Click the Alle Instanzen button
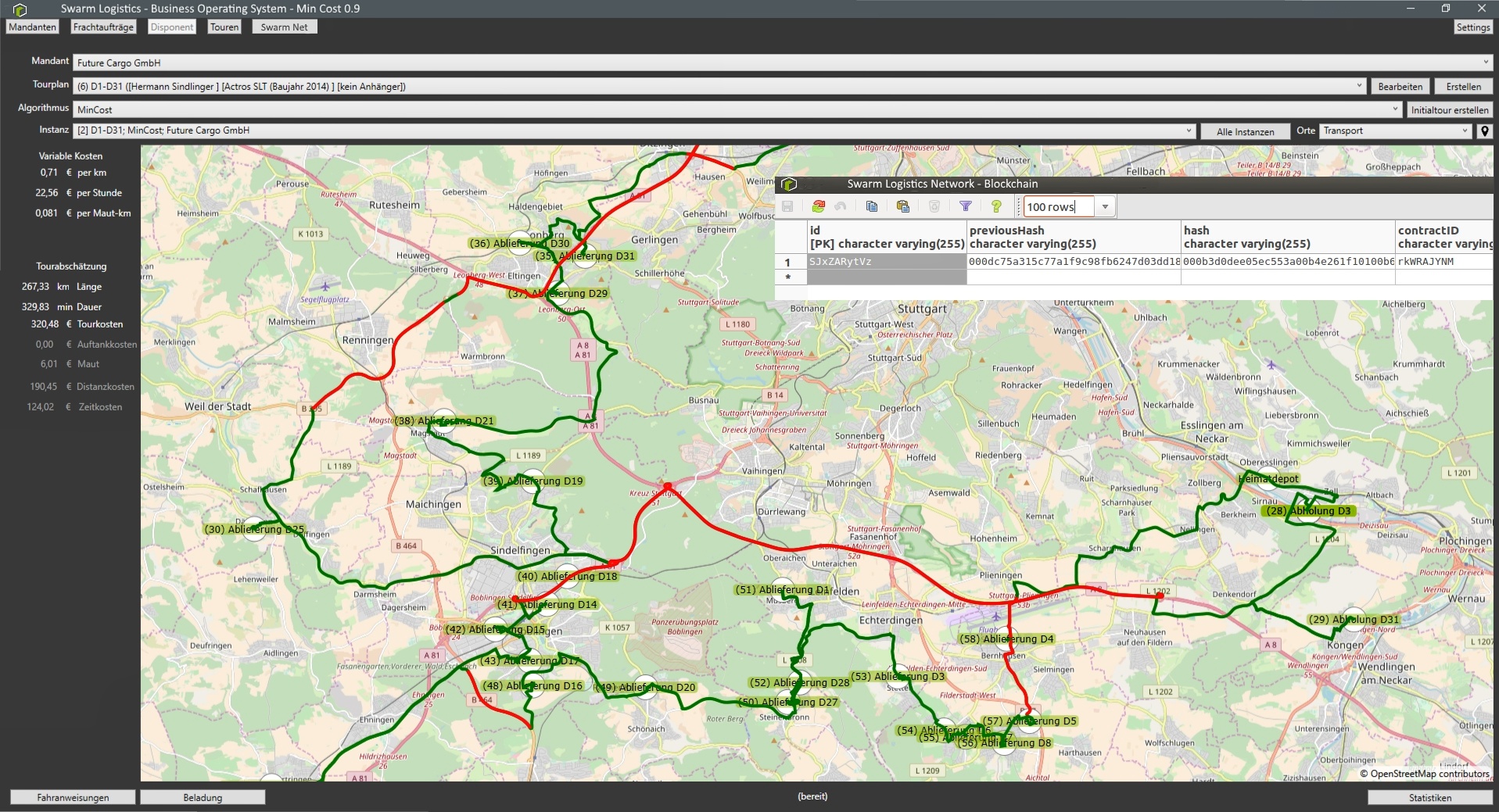The image size is (1499, 812). tap(1245, 132)
